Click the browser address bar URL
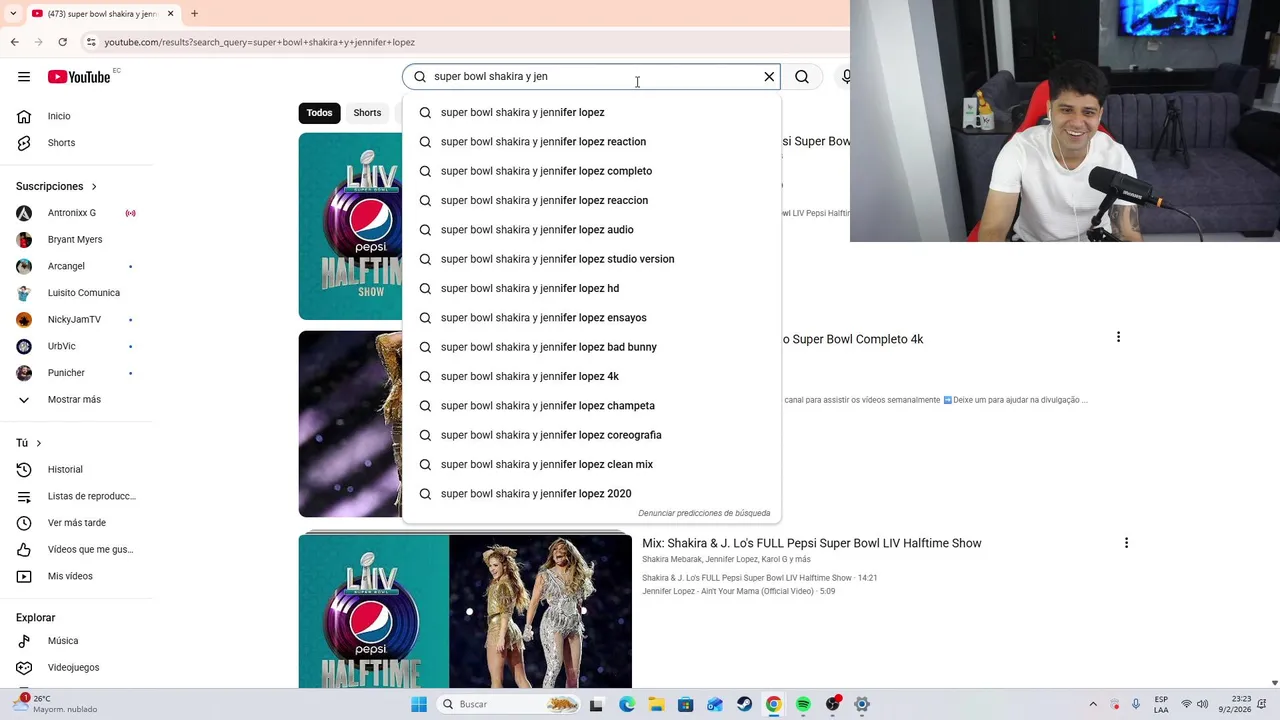 click(x=259, y=42)
